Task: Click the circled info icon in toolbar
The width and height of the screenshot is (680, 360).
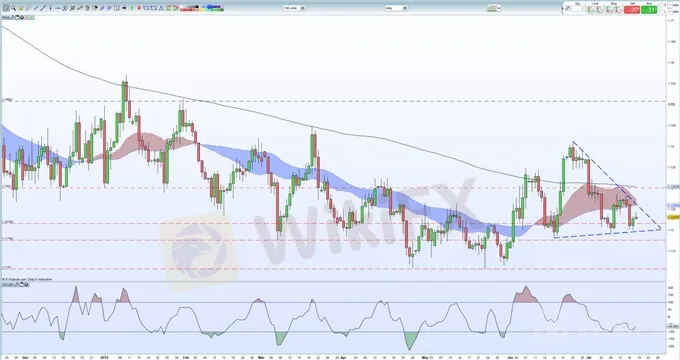Action: pyautogui.click(x=117, y=8)
